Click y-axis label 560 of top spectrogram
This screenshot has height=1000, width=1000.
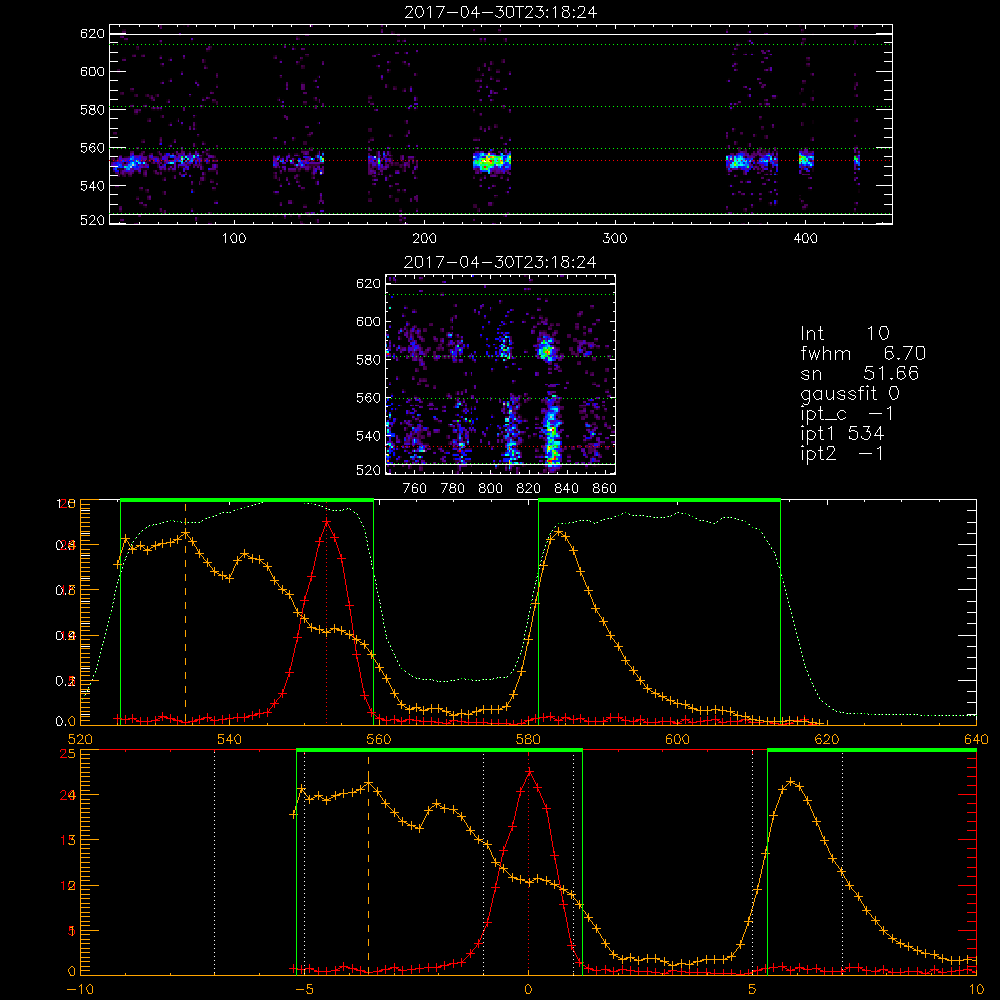click(x=92, y=147)
